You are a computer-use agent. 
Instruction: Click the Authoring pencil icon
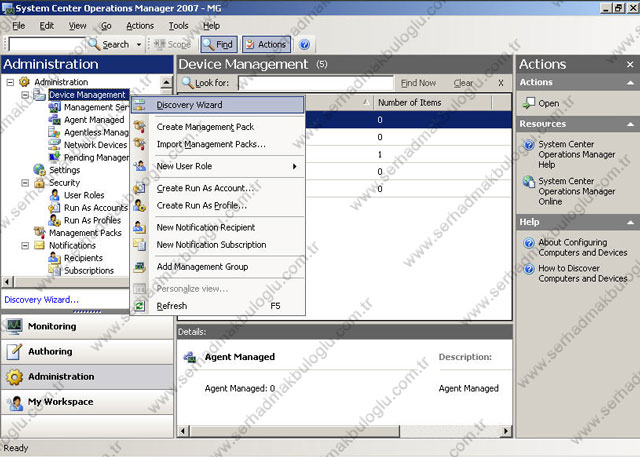tap(14, 351)
